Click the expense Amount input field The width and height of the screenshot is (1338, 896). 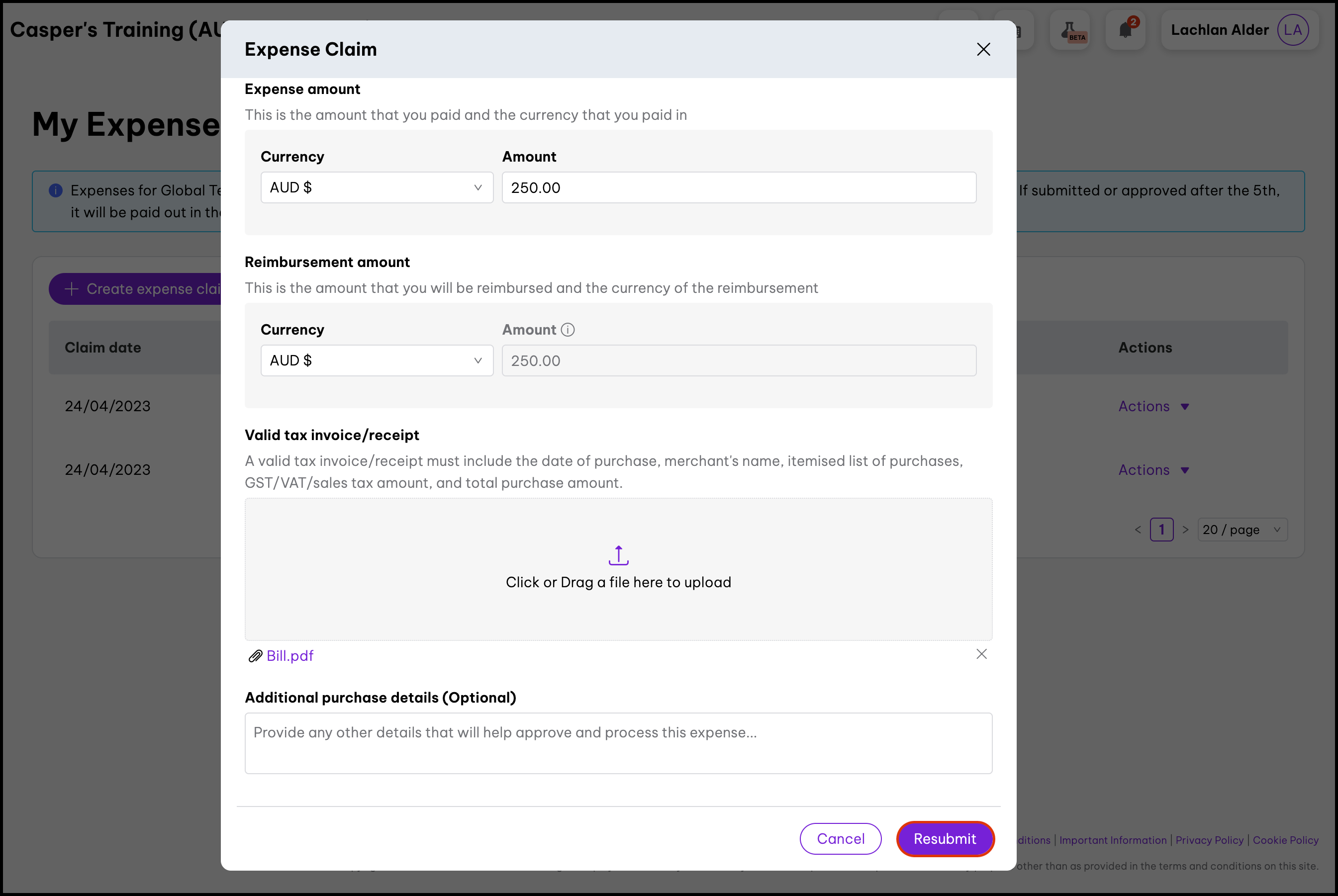click(739, 187)
